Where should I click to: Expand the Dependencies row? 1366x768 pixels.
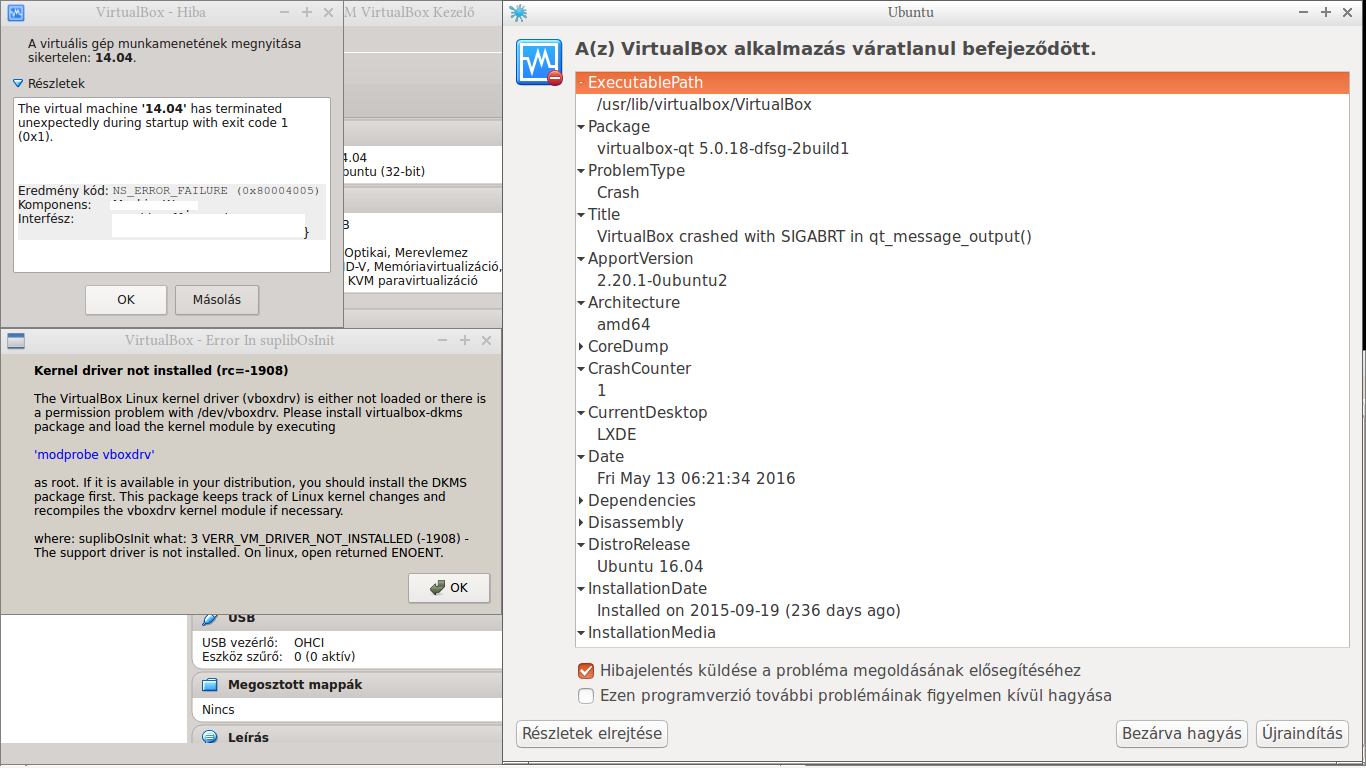[581, 501]
